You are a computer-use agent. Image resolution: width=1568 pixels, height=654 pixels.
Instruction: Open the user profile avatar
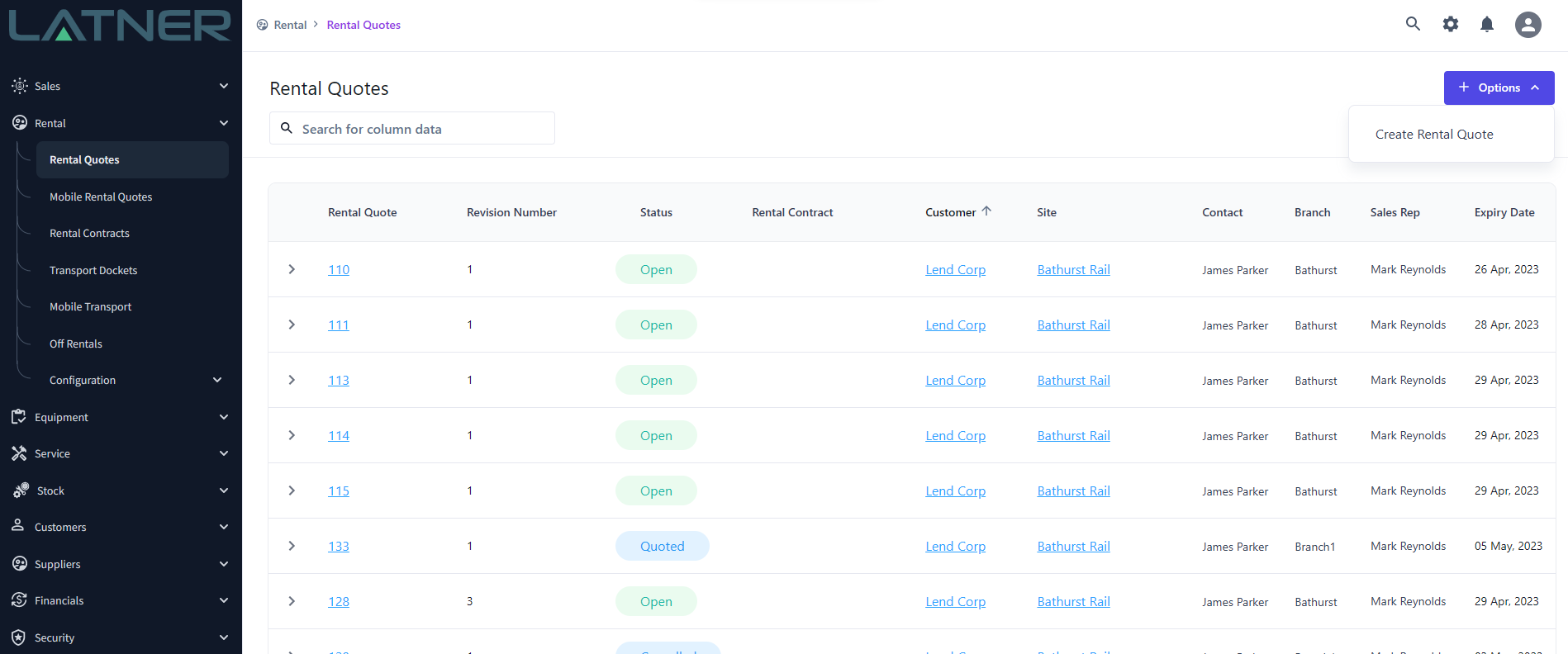1528,25
